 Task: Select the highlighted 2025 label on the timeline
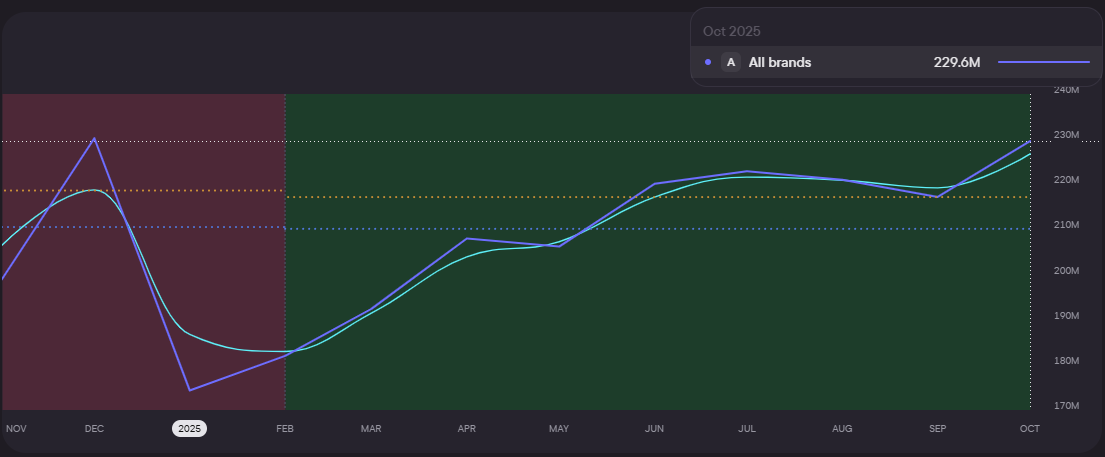click(189, 428)
